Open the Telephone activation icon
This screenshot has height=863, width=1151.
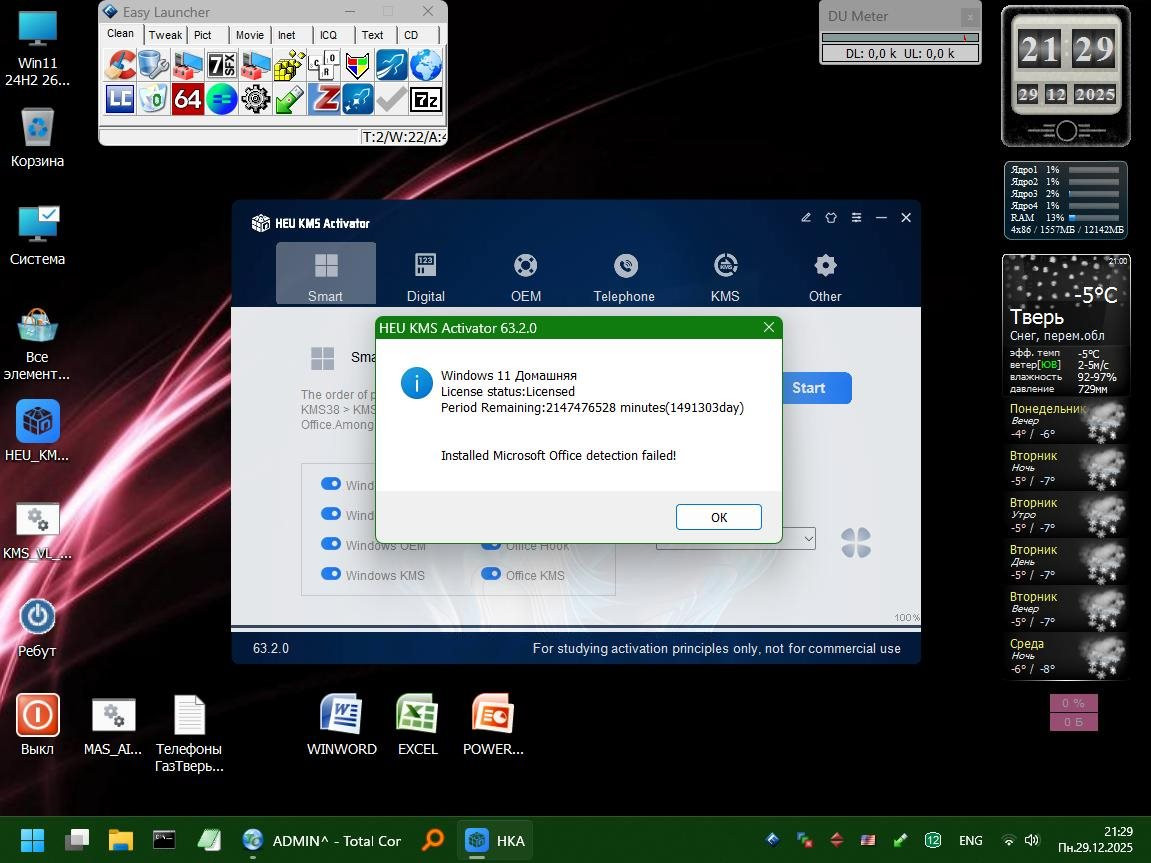click(625, 266)
